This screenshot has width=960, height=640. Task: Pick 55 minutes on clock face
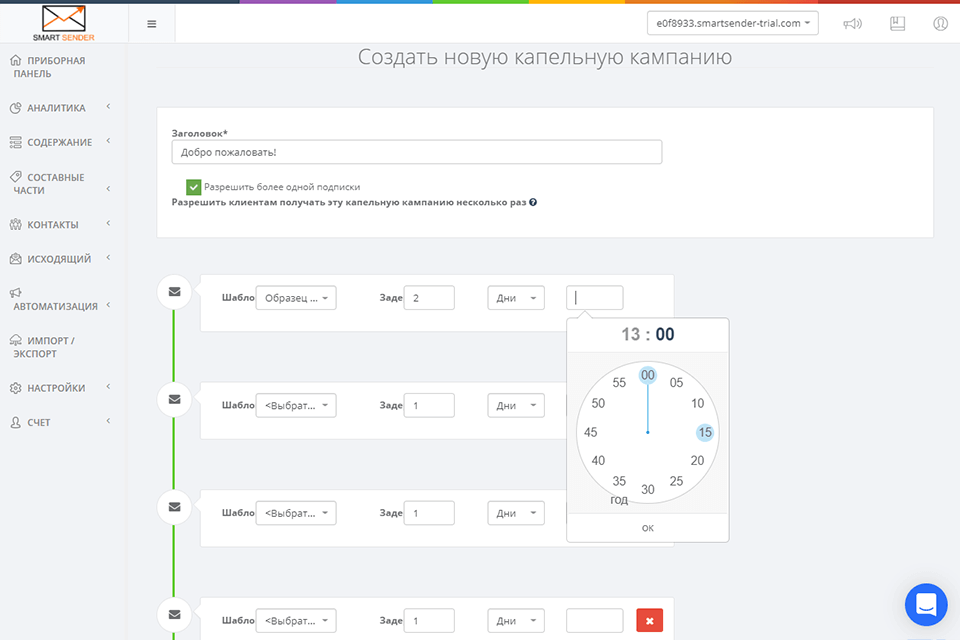click(619, 383)
